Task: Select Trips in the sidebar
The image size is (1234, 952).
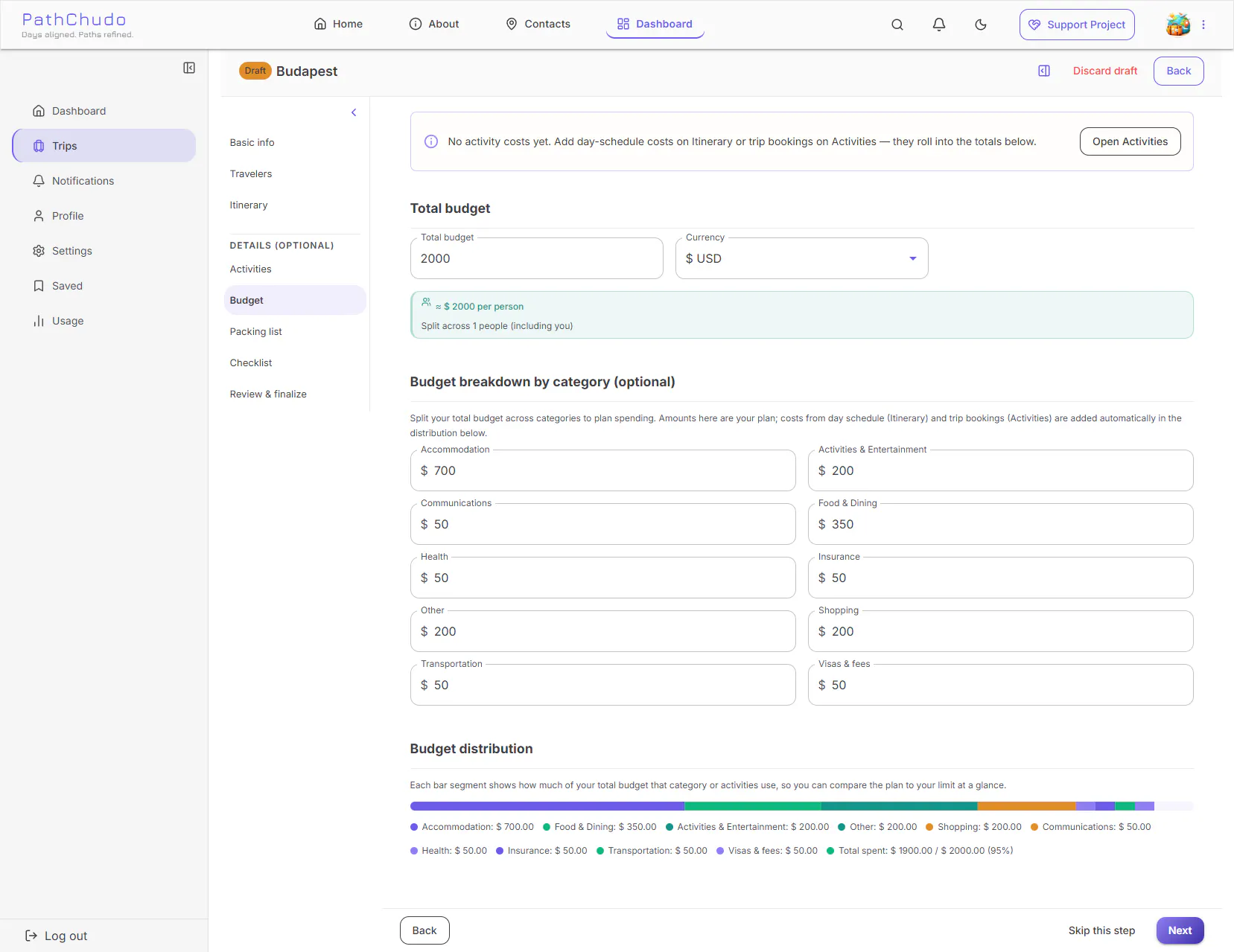Action: [x=104, y=146]
